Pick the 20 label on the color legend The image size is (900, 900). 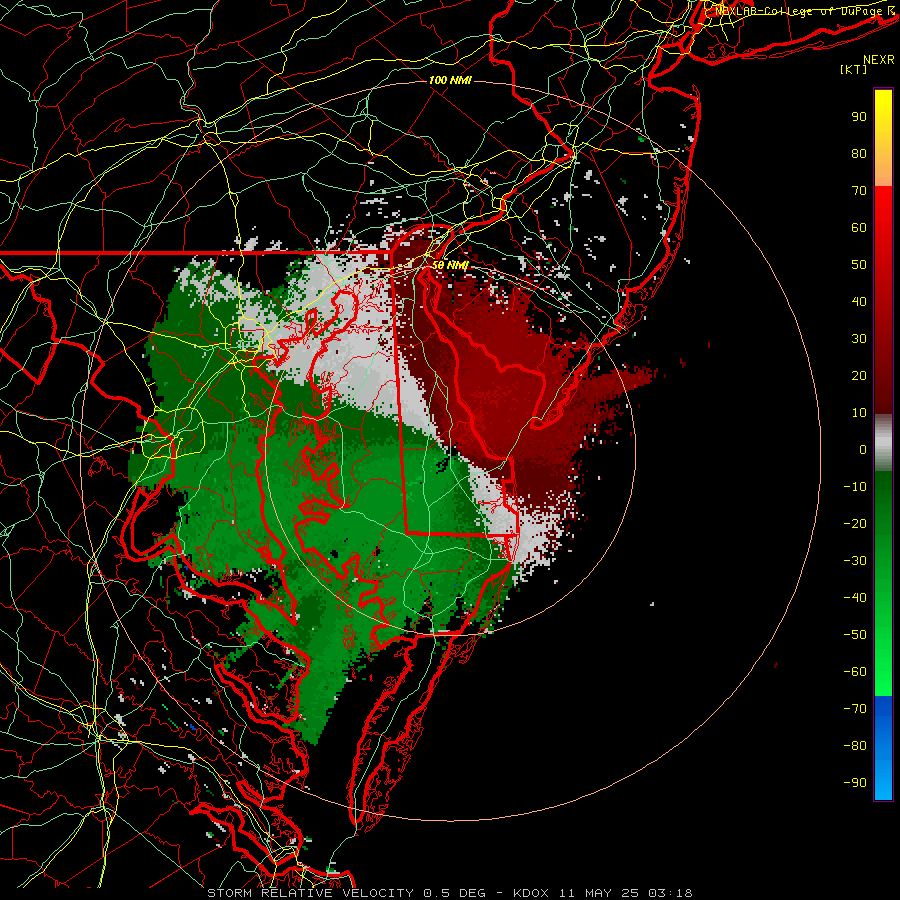859,375
